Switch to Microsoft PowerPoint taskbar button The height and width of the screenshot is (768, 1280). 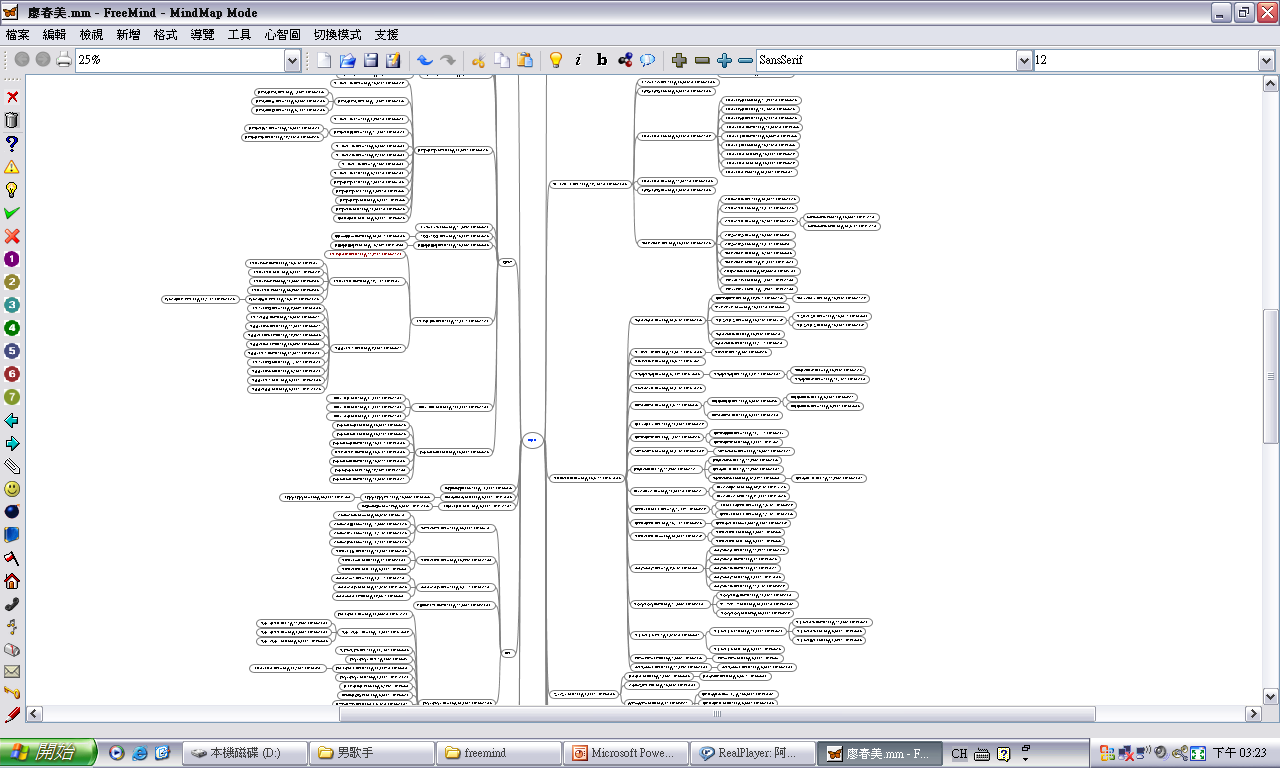625,753
